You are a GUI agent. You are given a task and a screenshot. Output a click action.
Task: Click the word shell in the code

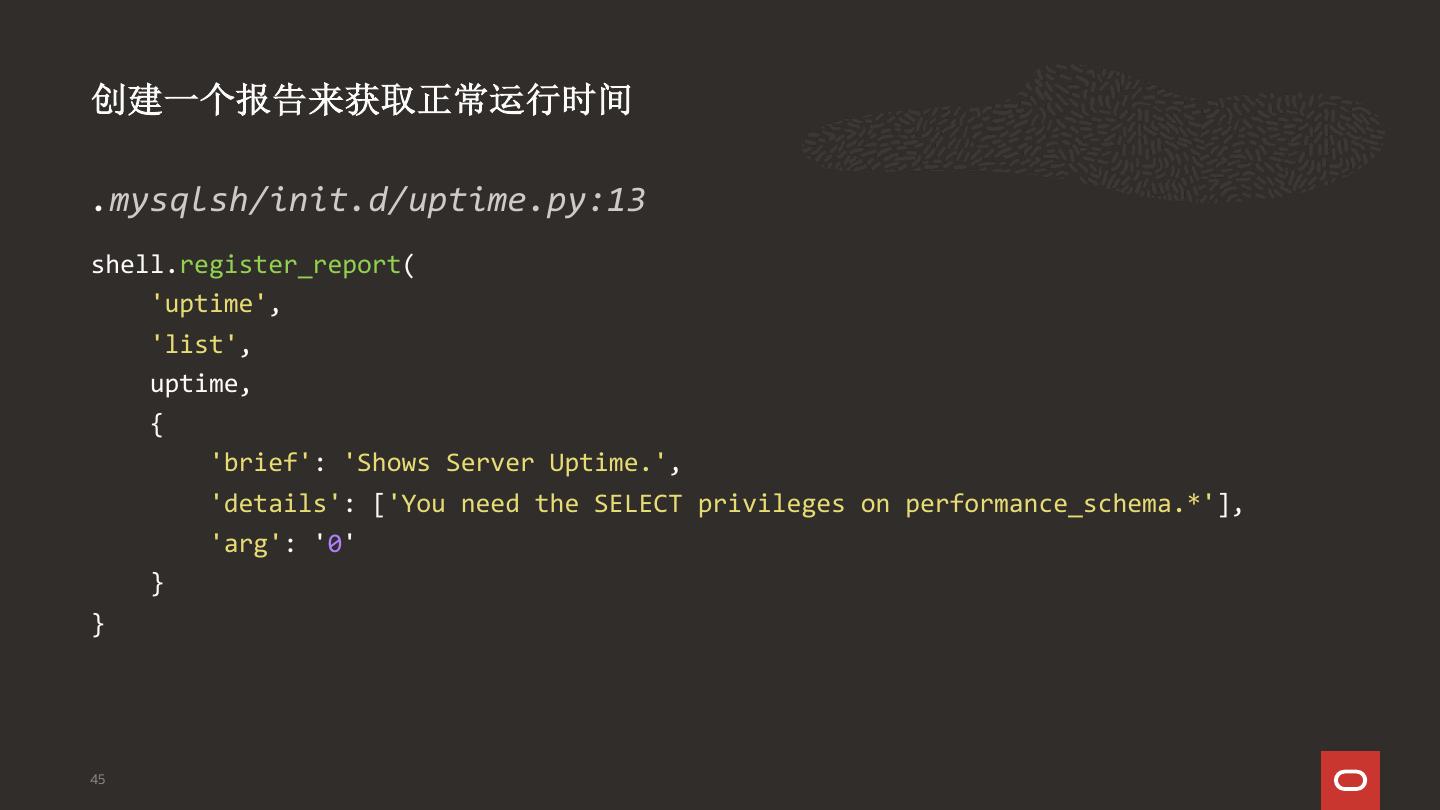point(127,265)
